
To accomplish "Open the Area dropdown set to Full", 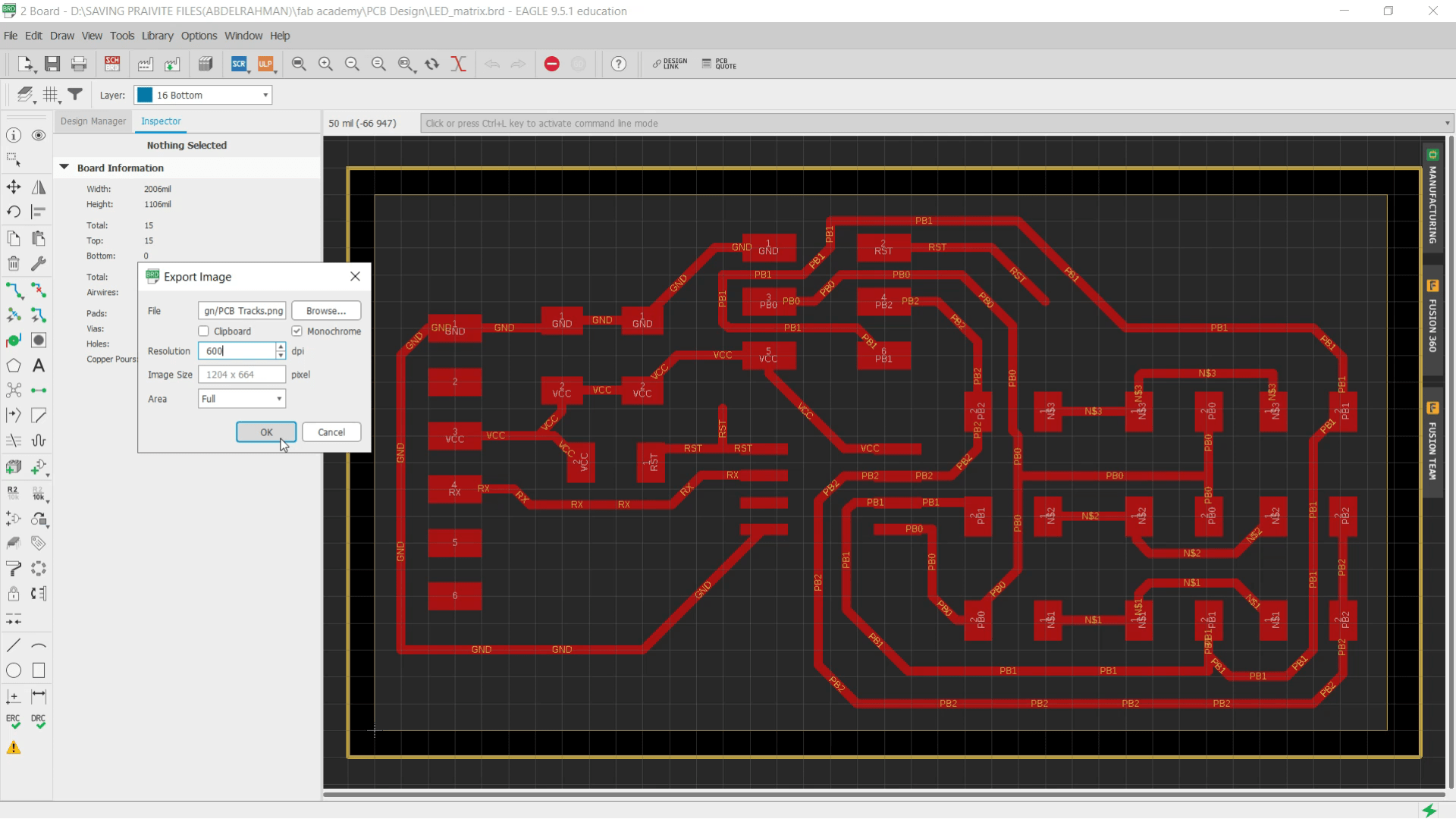I will pos(240,398).
